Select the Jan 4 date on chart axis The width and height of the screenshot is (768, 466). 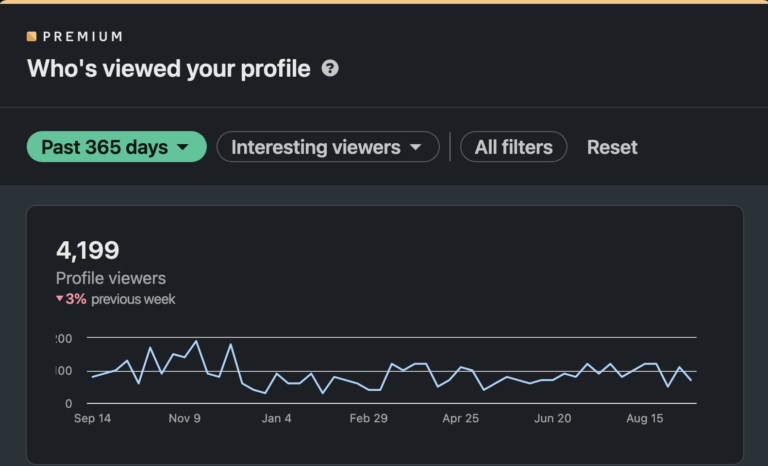point(276,418)
